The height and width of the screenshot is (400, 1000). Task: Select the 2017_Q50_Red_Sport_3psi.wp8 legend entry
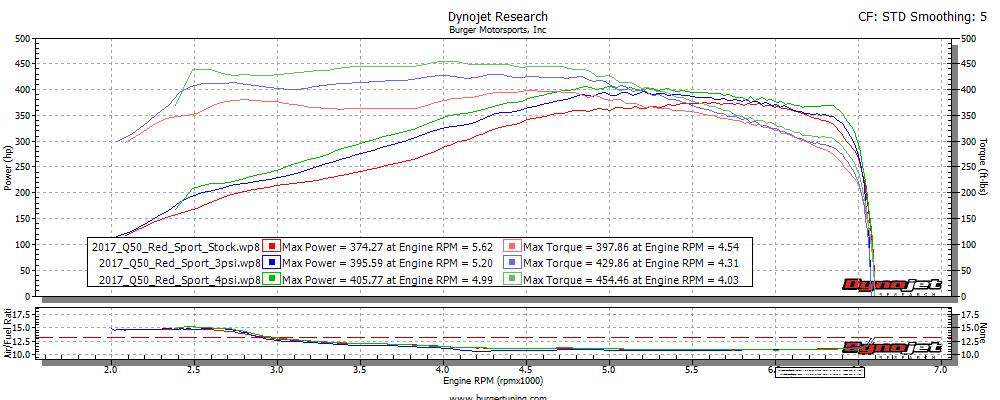pyautogui.click(x=179, y=263)
